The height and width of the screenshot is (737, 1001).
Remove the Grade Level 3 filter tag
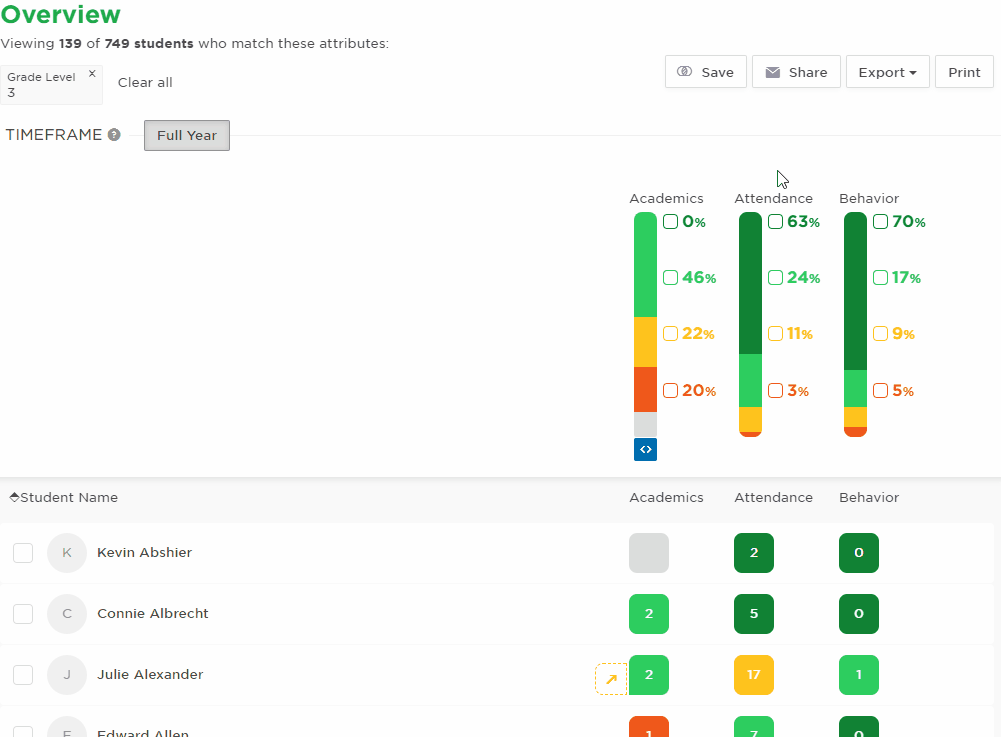pyautogui.click(x=92, y=73)
